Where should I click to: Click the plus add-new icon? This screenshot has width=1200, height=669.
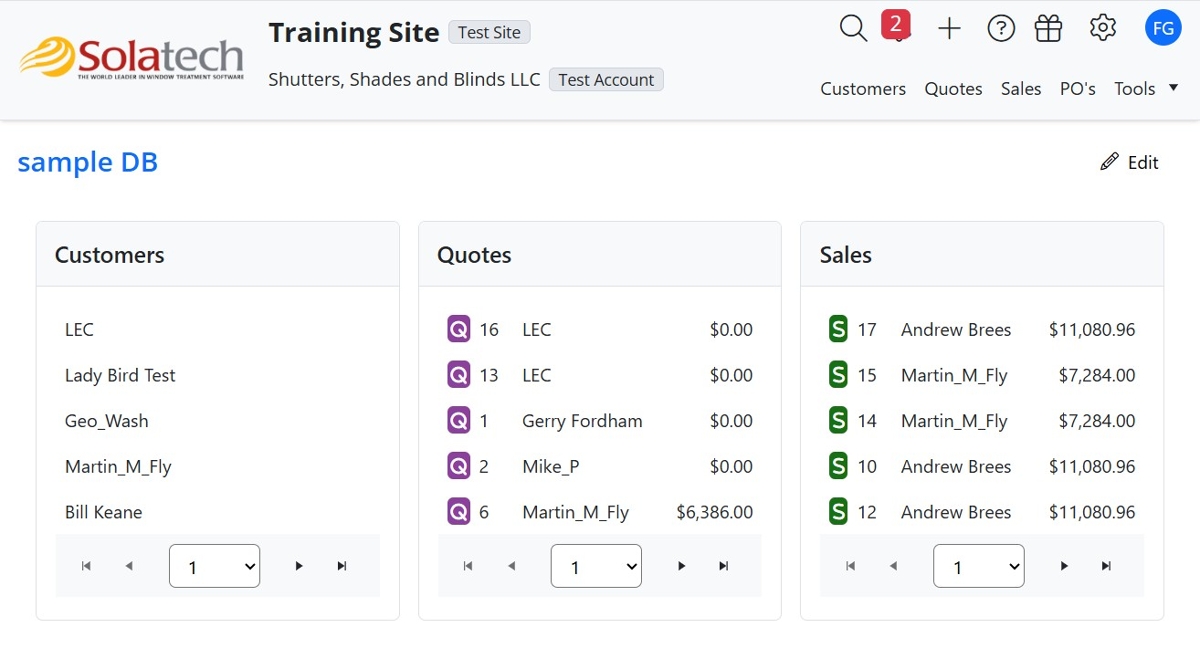point(949,29)
